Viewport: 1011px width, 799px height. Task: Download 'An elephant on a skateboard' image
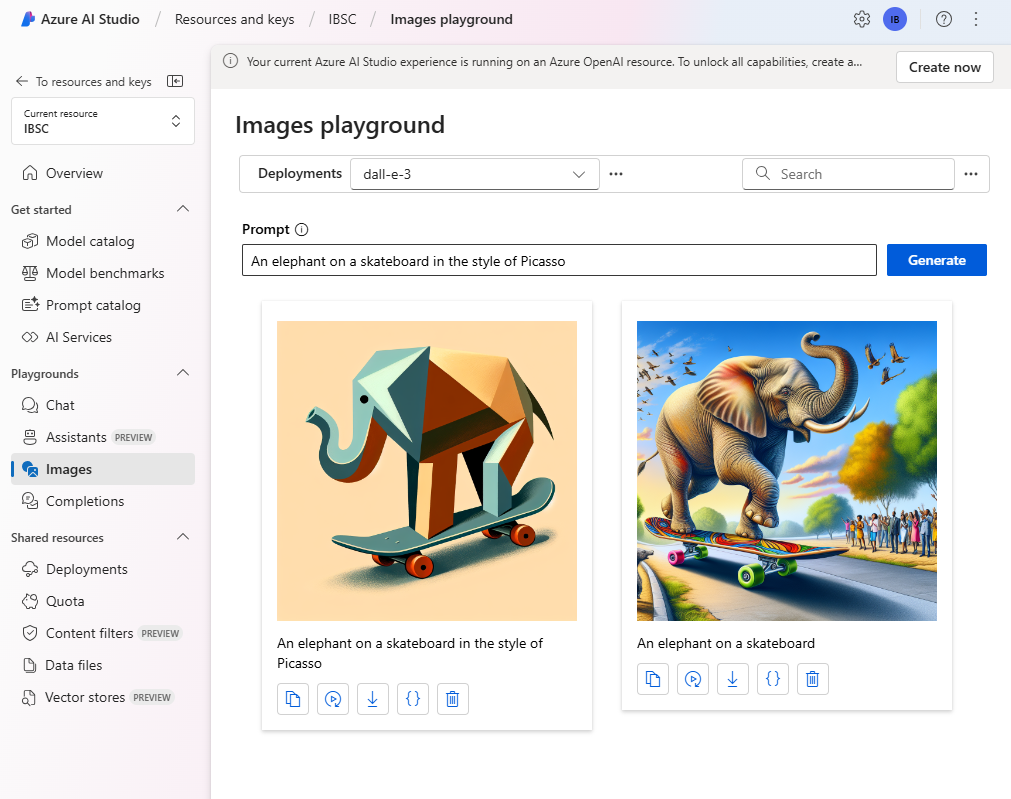(x=732, y=679)
